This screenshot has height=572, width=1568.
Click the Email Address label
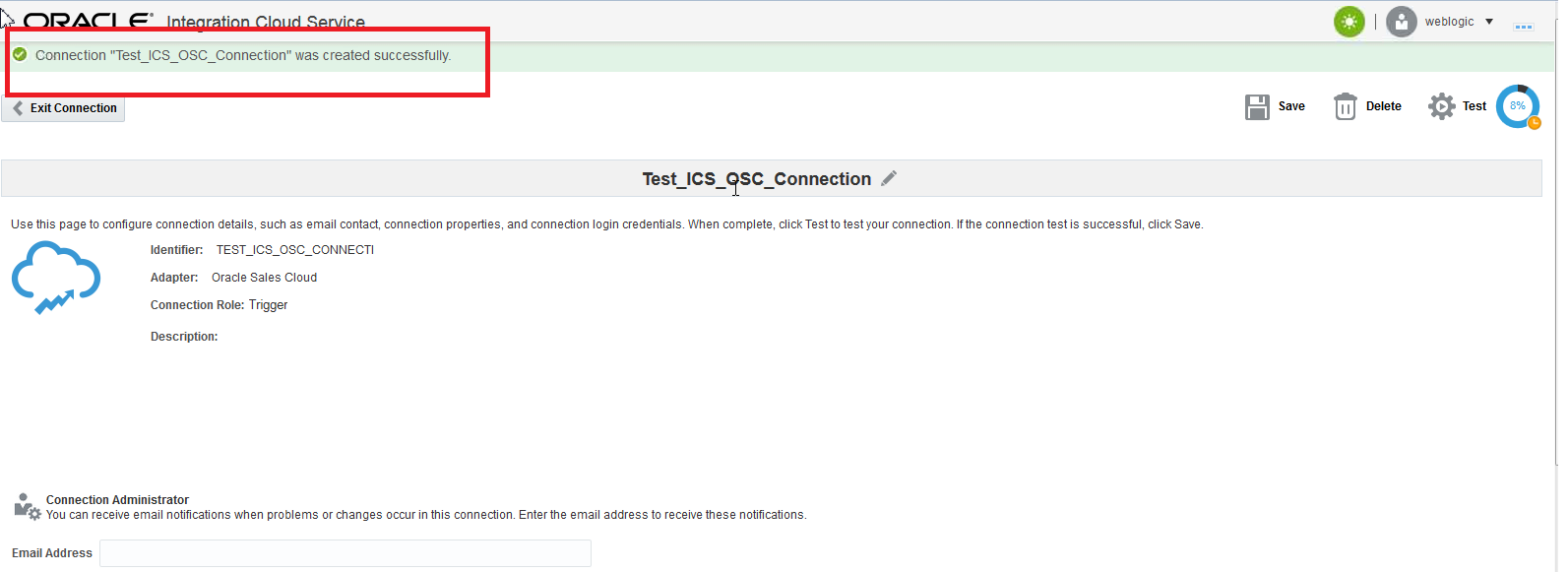pos(52,553)
